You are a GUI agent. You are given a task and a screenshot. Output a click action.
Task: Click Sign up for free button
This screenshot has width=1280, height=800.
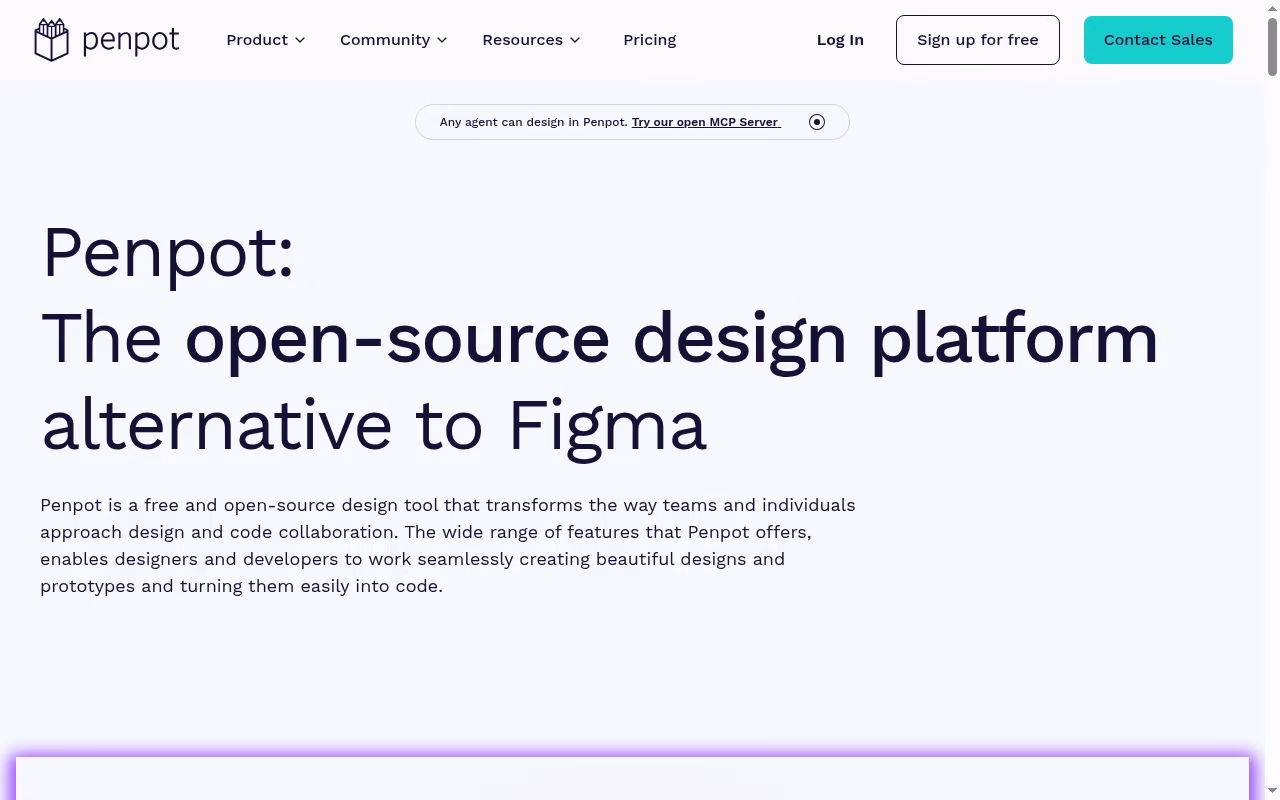click(x=978, y=40)
